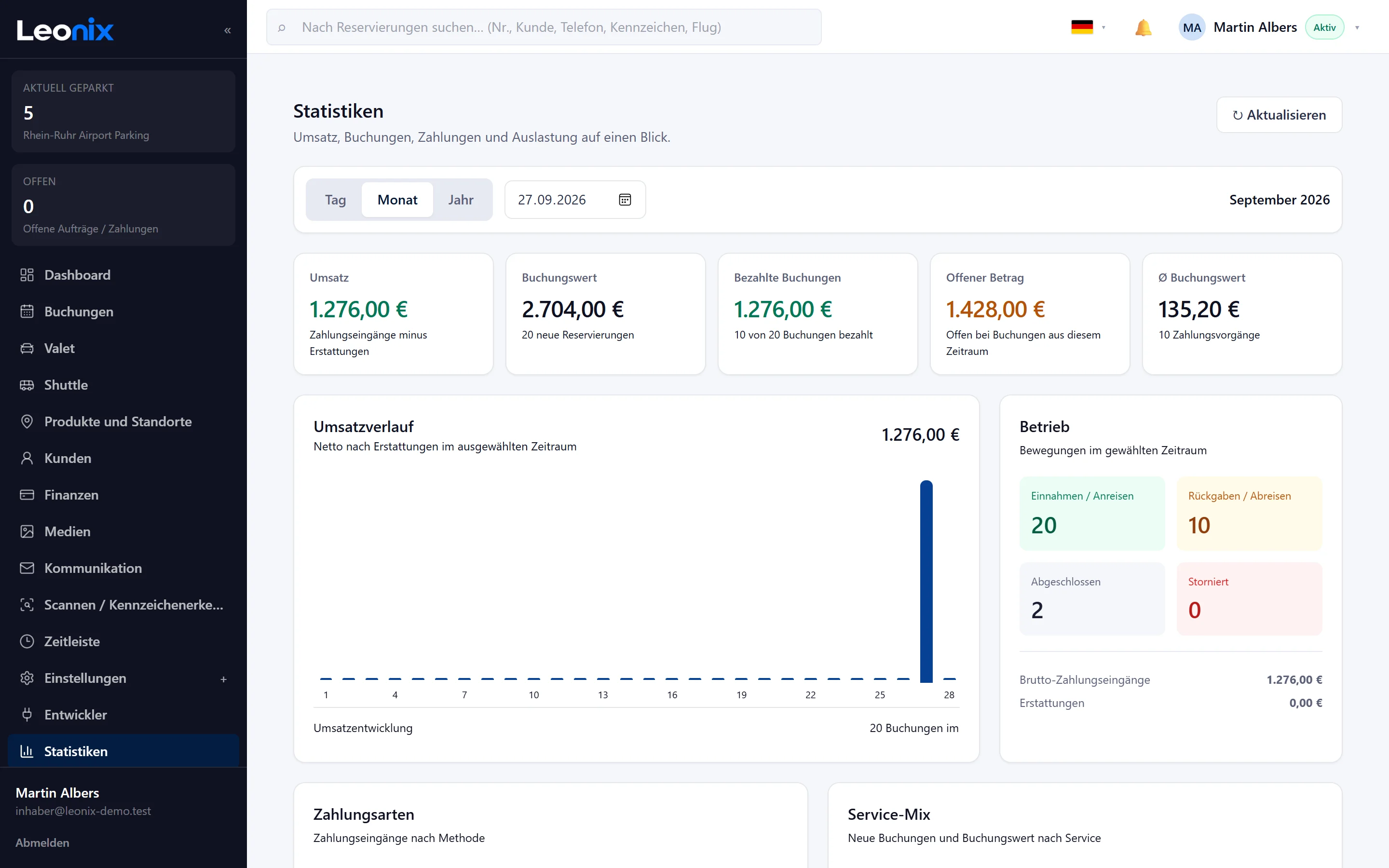Click the Statistiken bar chart icon
Screen dimensions: 1389x868
click(x=27, y=751)
